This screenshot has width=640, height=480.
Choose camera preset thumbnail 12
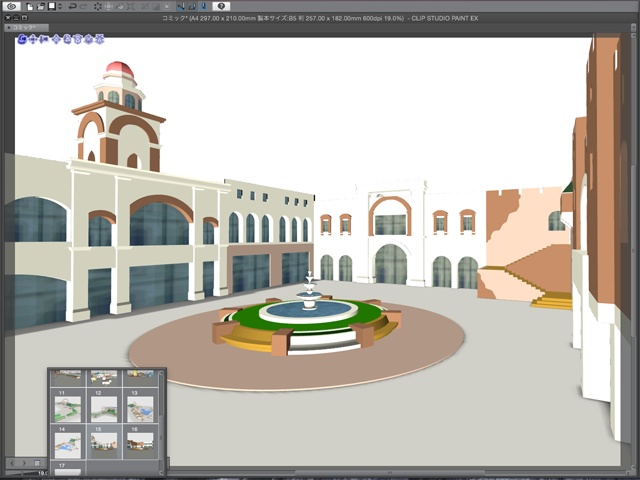(x=104, y=406)
